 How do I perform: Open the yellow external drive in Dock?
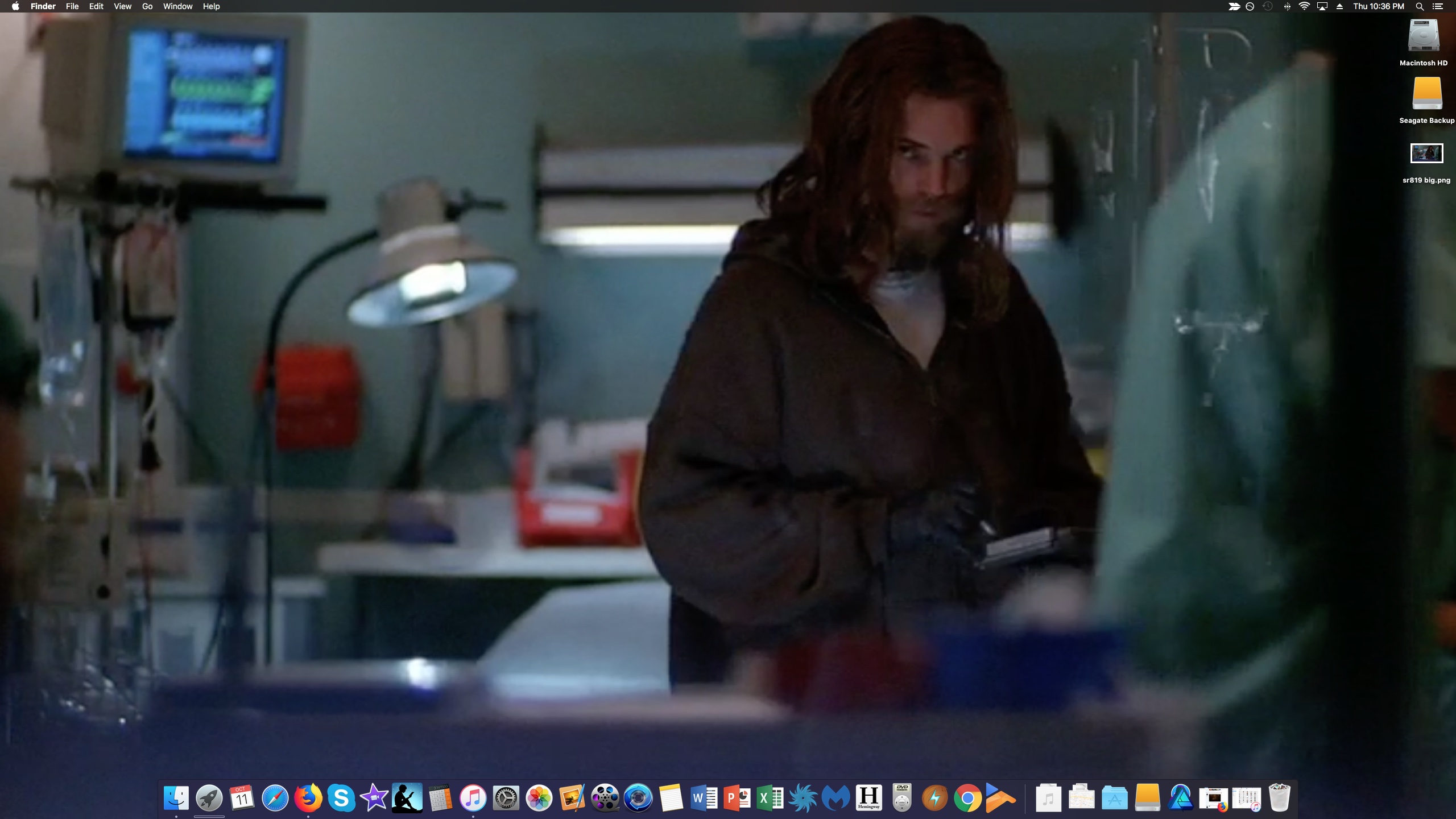[1148, 798]
